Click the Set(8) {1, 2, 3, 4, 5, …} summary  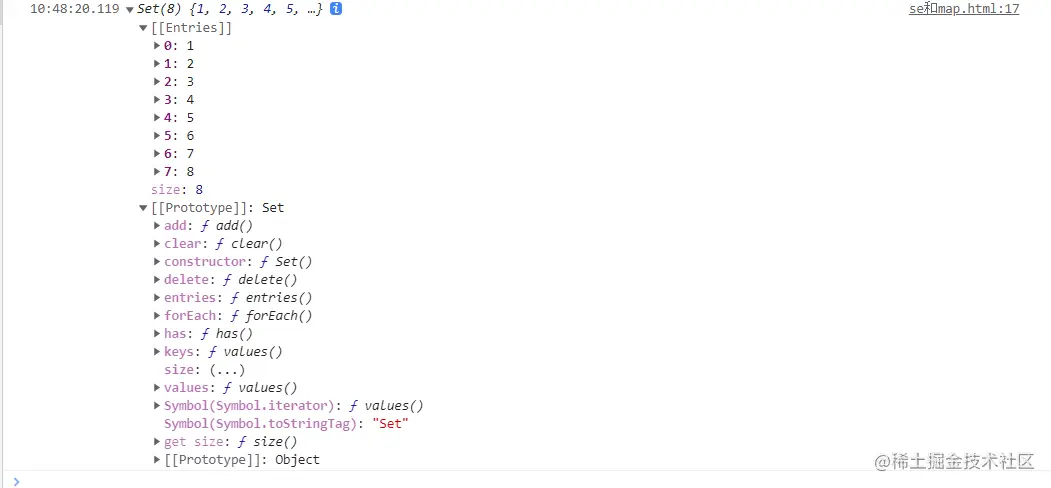tap(230, 9)
